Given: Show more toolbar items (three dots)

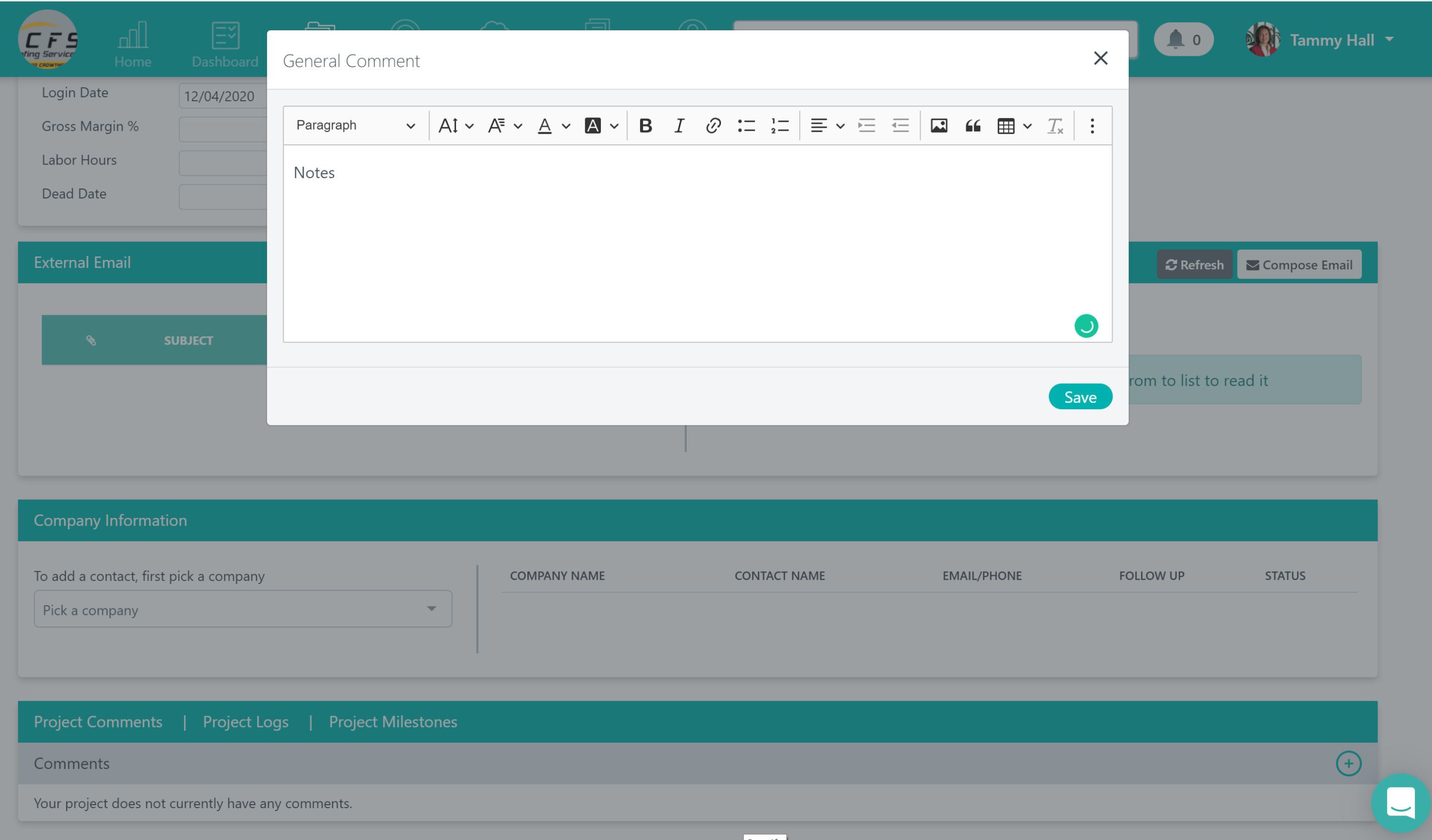Looking at the screenshot, I should point(1092,125).
